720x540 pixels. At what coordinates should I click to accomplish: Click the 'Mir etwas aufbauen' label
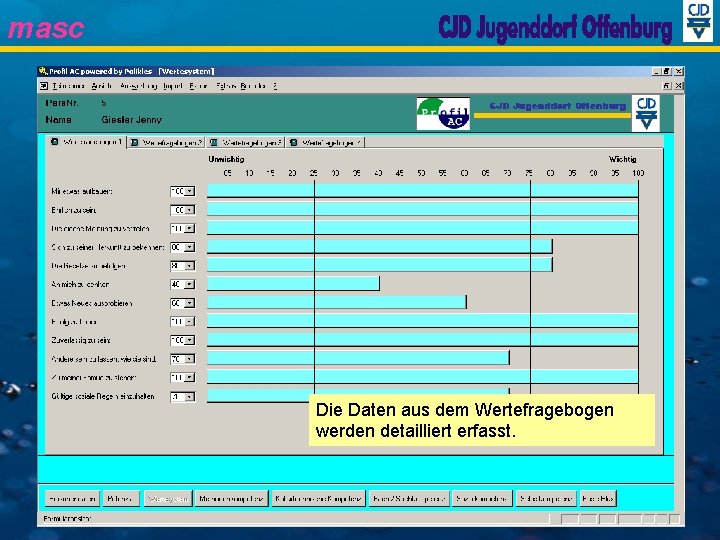(x=82, y=191)
